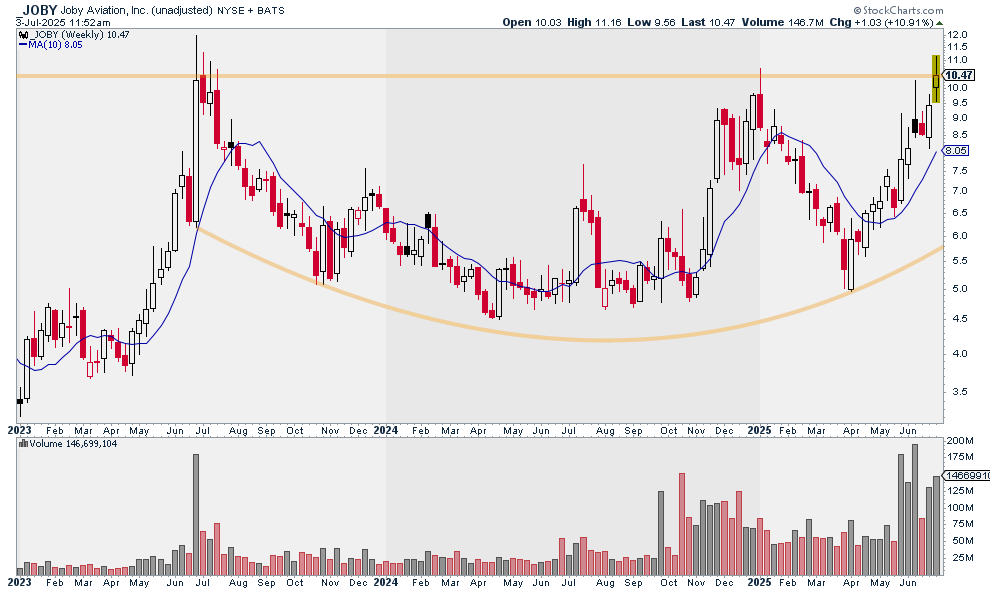
Task: Click the Open 10.03 value
Action: pos(532,22)
